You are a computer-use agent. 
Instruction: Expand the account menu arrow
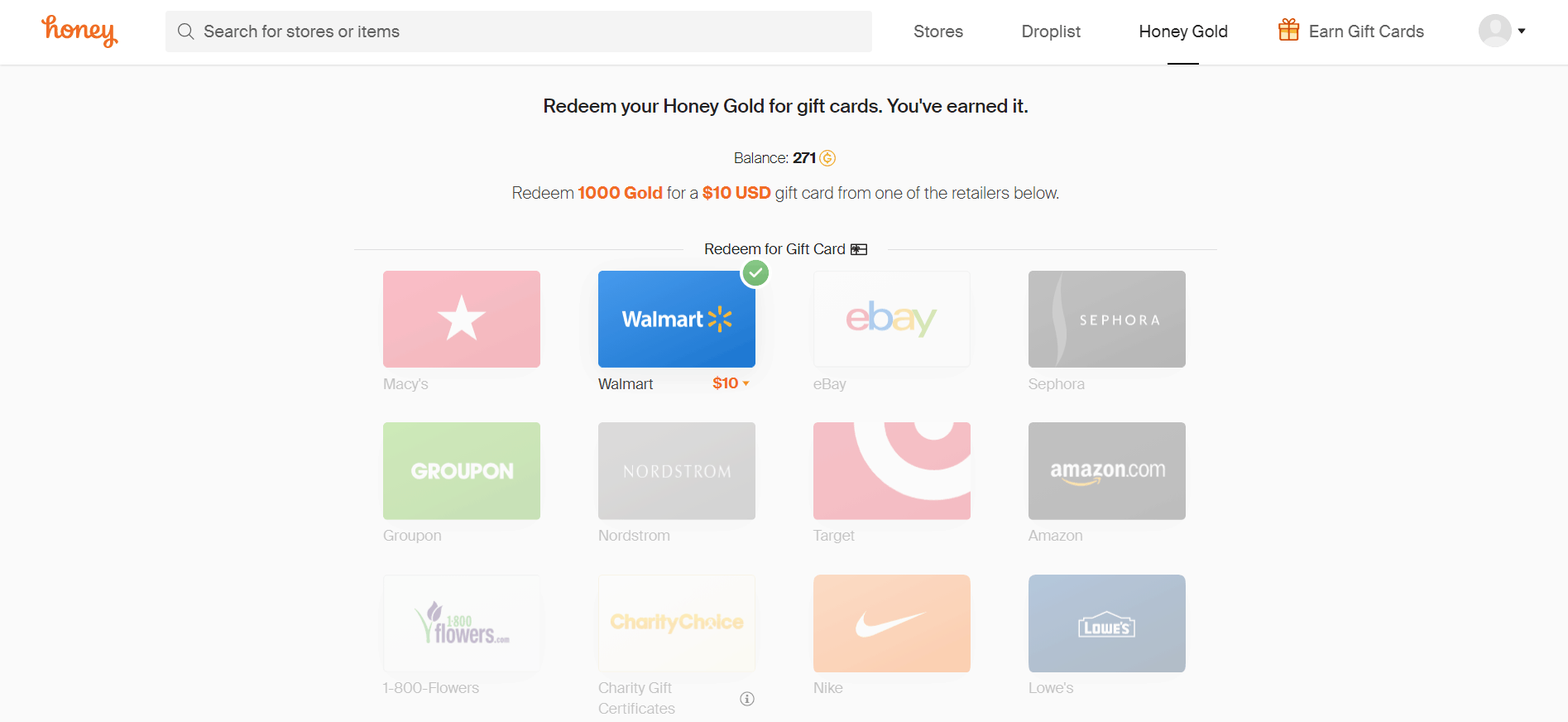point(1522,31)
